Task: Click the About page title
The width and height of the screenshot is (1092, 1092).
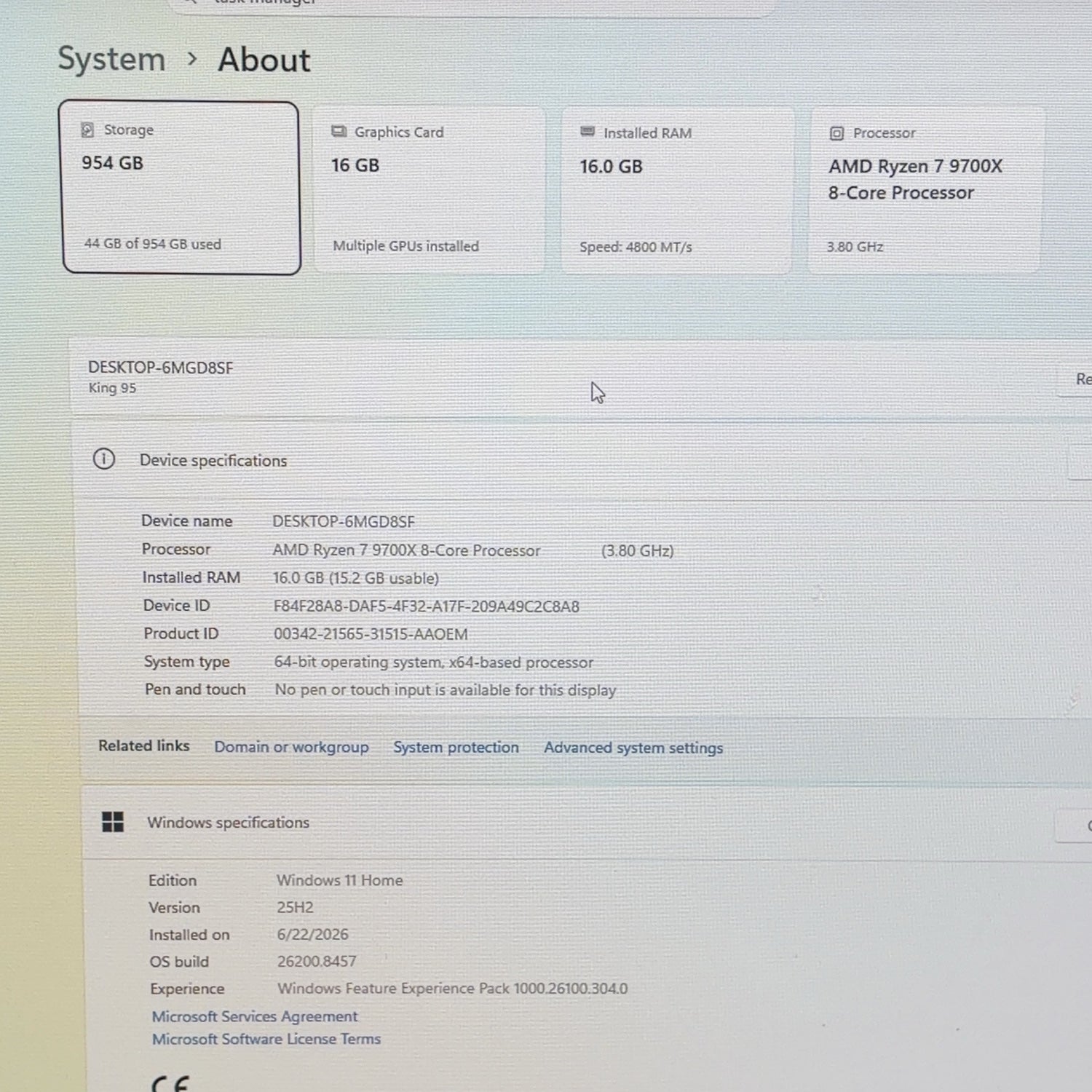Action: pos(264,60)
